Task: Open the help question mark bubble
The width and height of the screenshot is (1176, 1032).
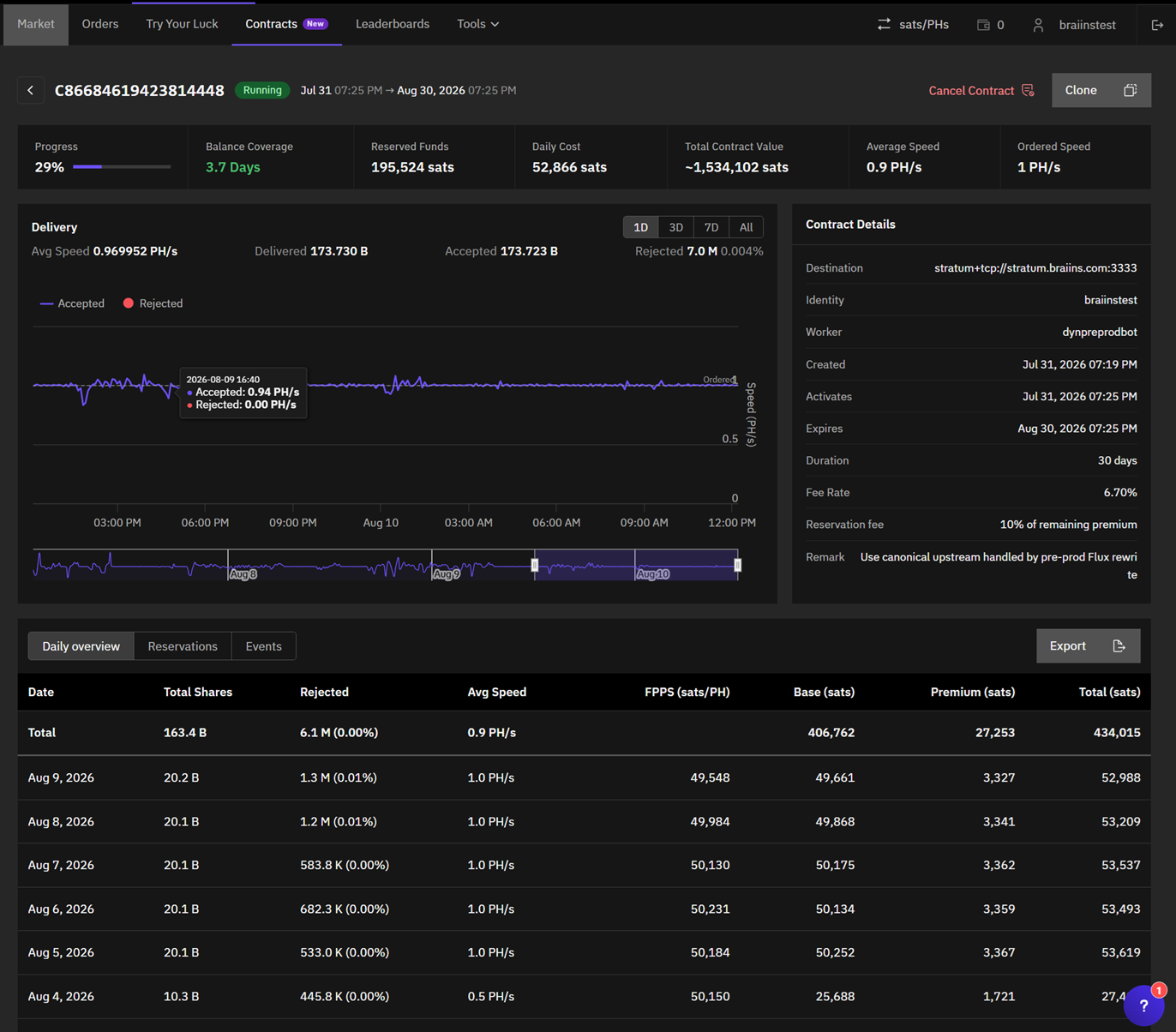Action: coord(1143,1005)
